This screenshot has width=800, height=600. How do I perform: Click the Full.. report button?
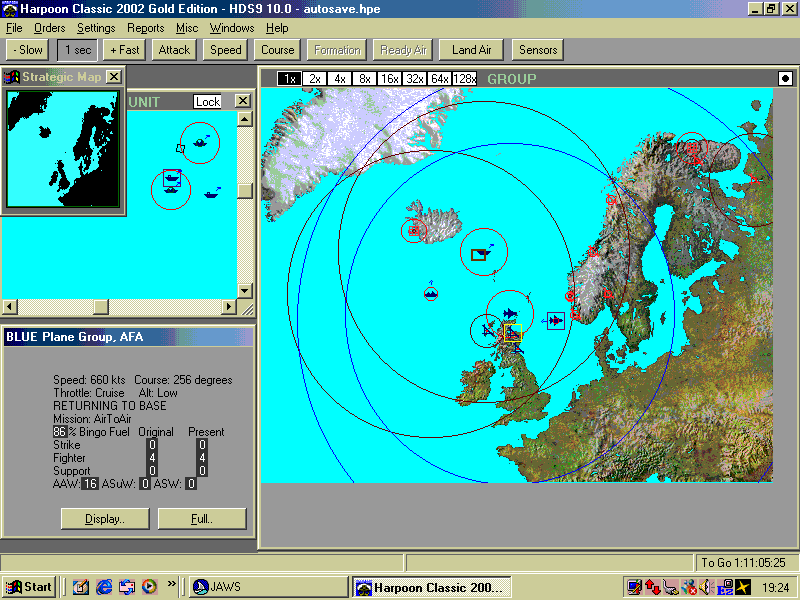pos(202,519)
